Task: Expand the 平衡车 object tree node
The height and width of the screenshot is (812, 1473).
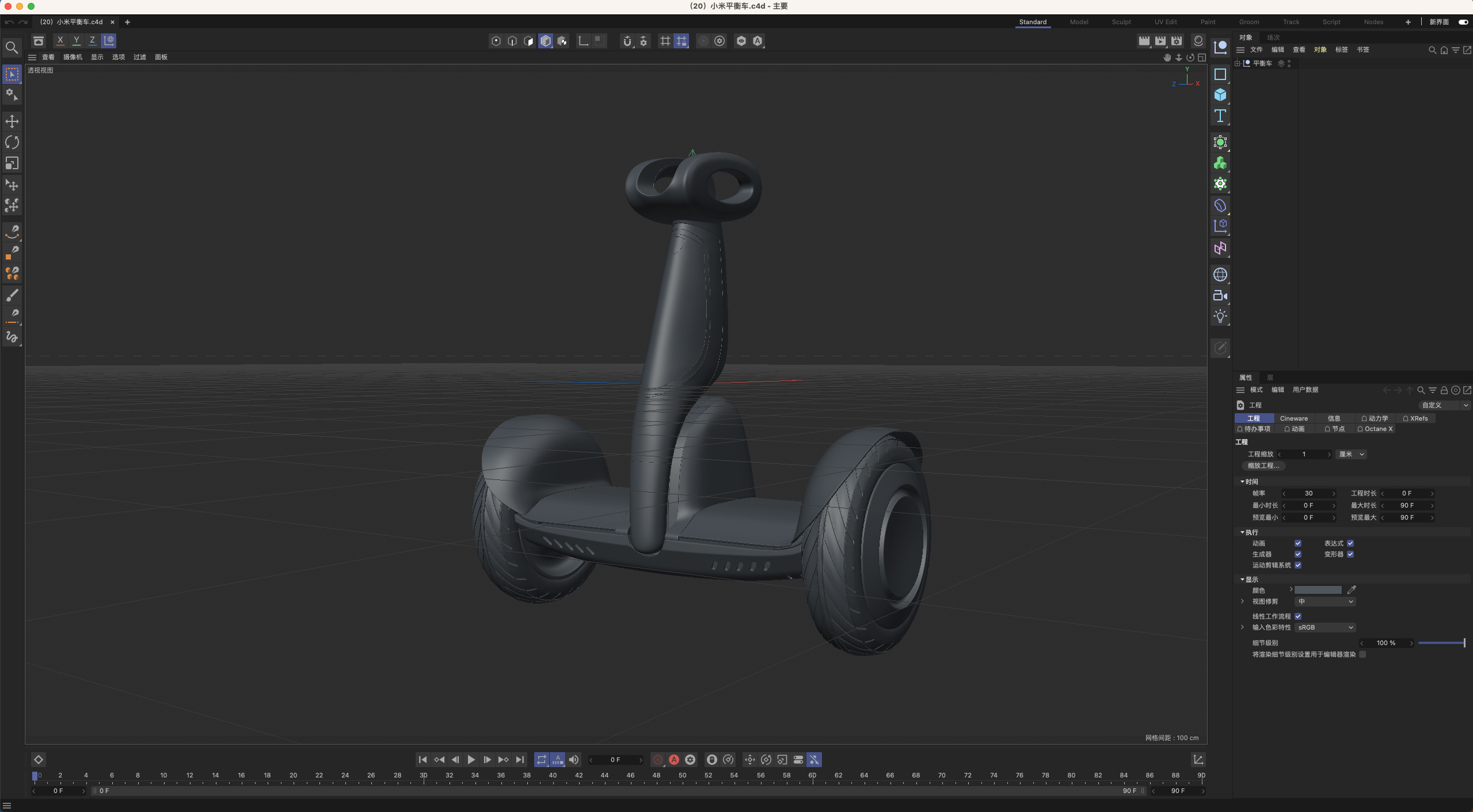Action: point(1237,63)
